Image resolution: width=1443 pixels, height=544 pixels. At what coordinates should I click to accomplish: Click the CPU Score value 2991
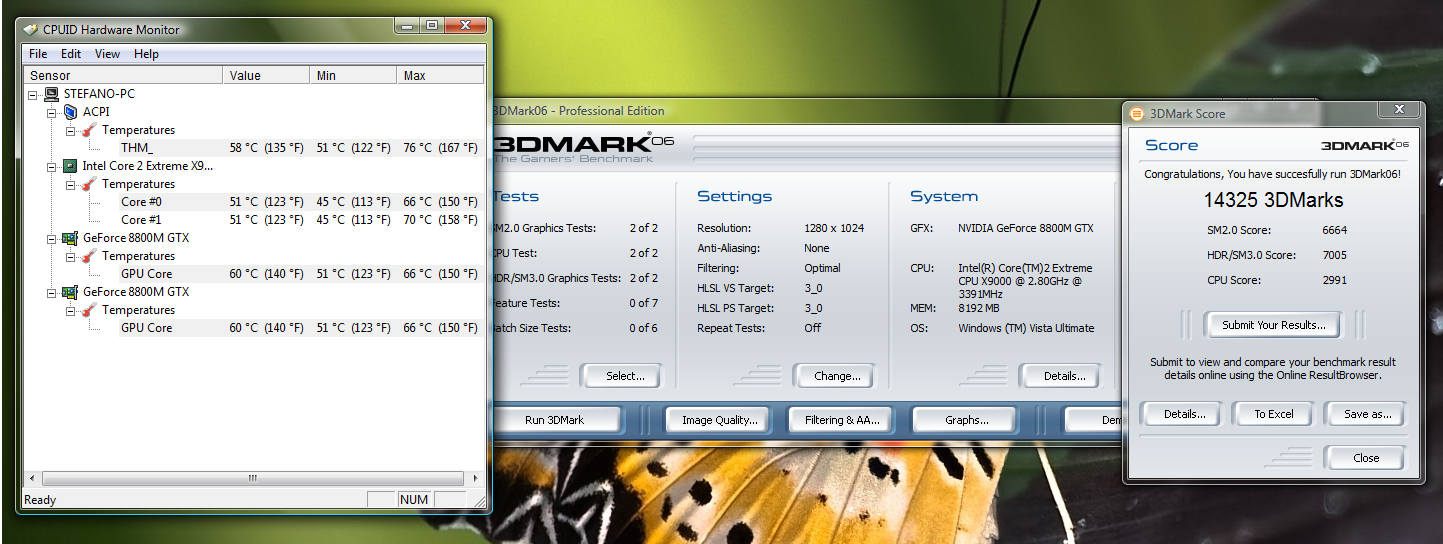(x=1334, y=280)
